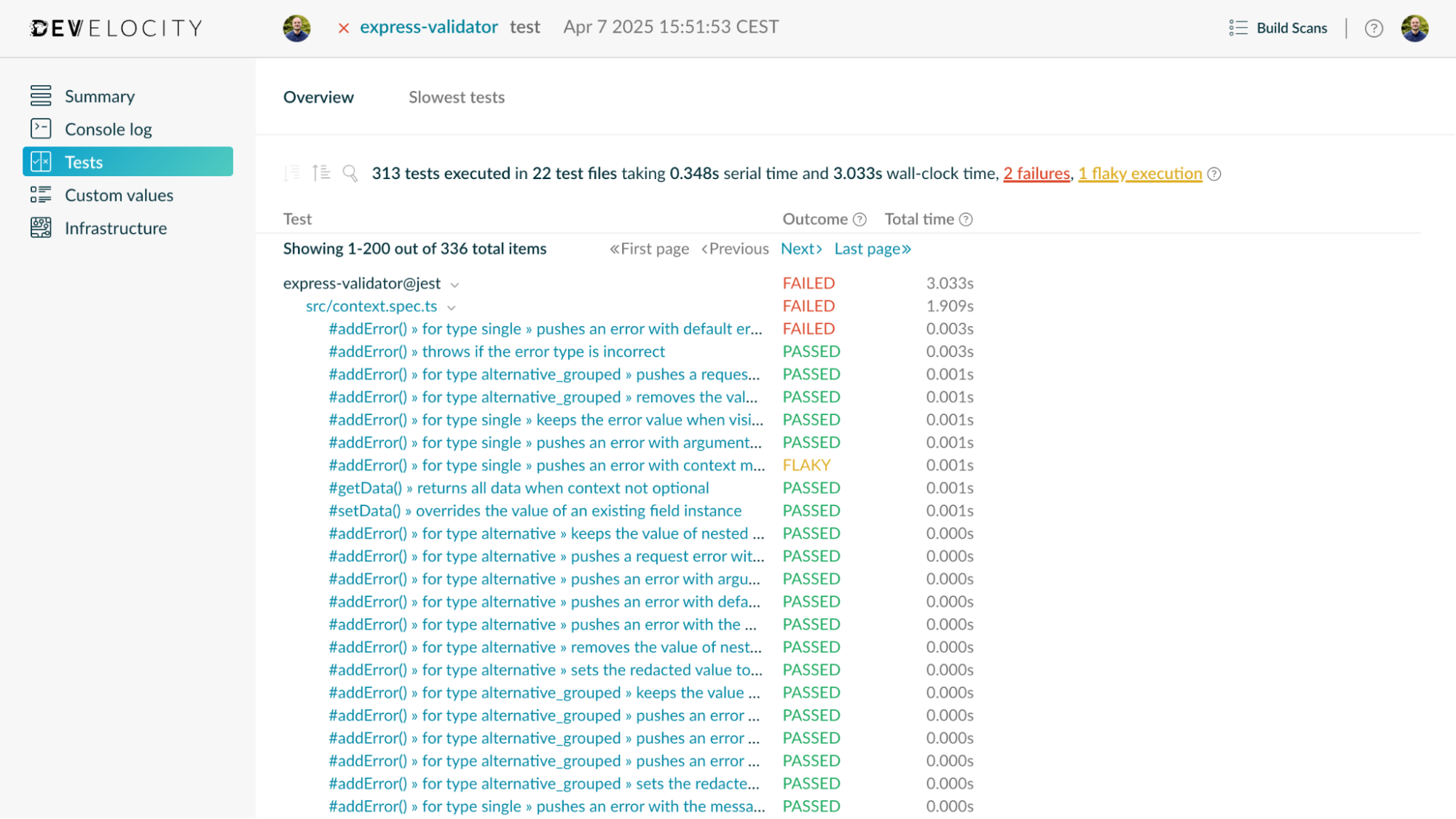Click the expand all tests icon

coord(321,173)
